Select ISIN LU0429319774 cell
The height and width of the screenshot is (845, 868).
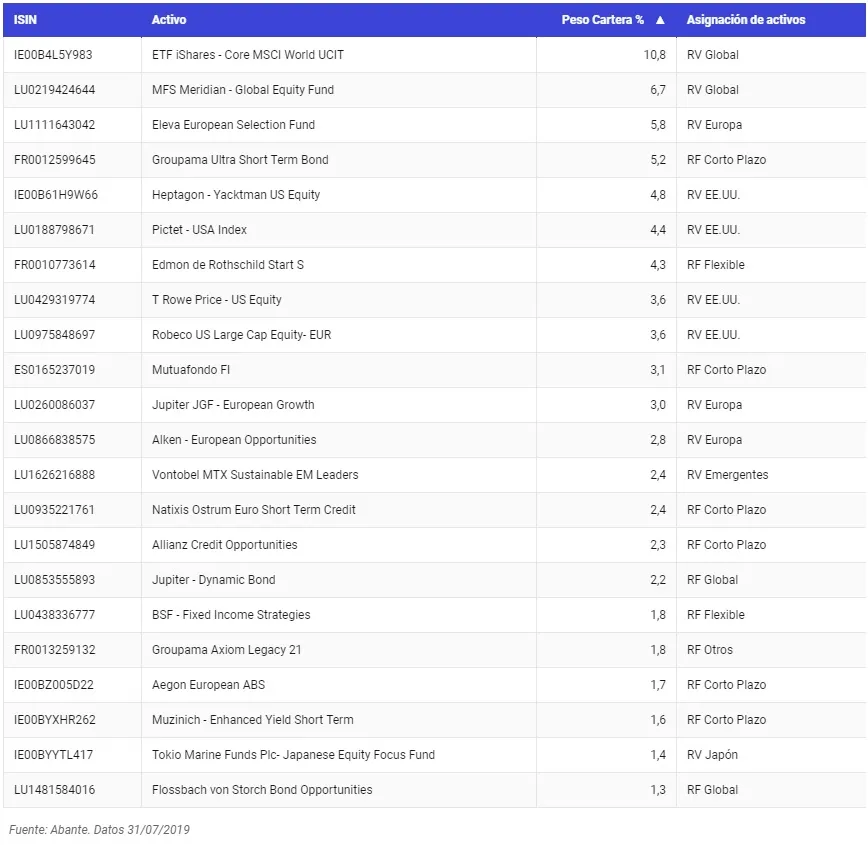tap(55, 300)
